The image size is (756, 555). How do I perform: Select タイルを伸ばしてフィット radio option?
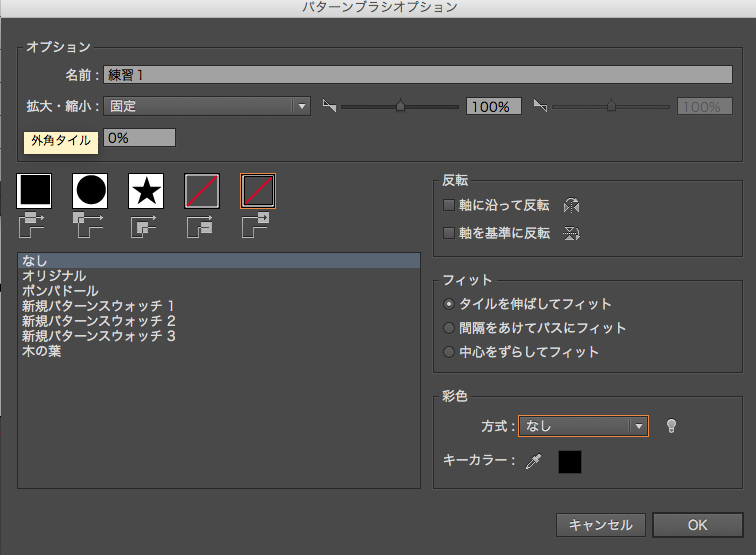(x=449, y=304)
